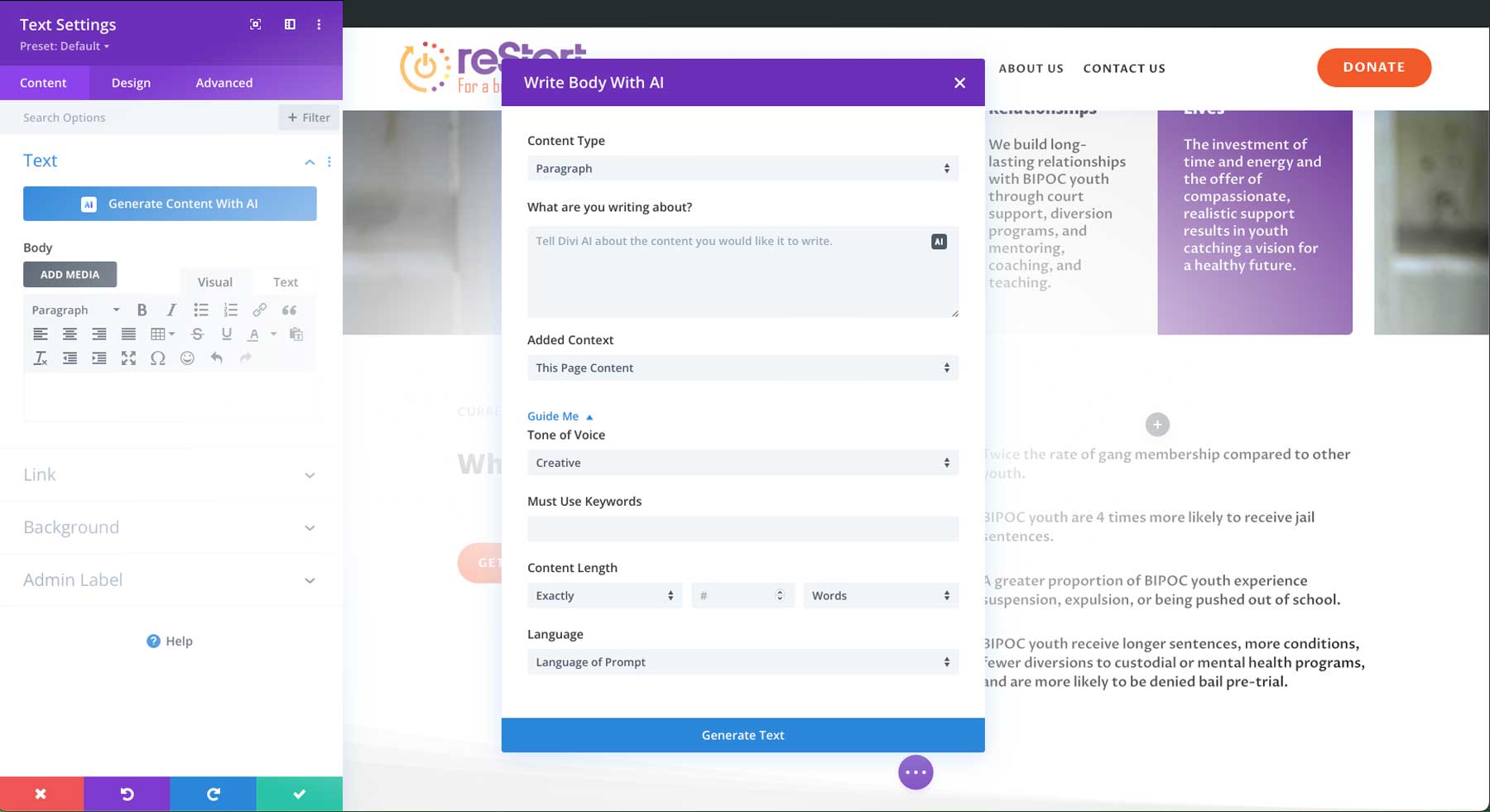
Task: Toggle the bulleted list in the editor
Action: [200, 310]
